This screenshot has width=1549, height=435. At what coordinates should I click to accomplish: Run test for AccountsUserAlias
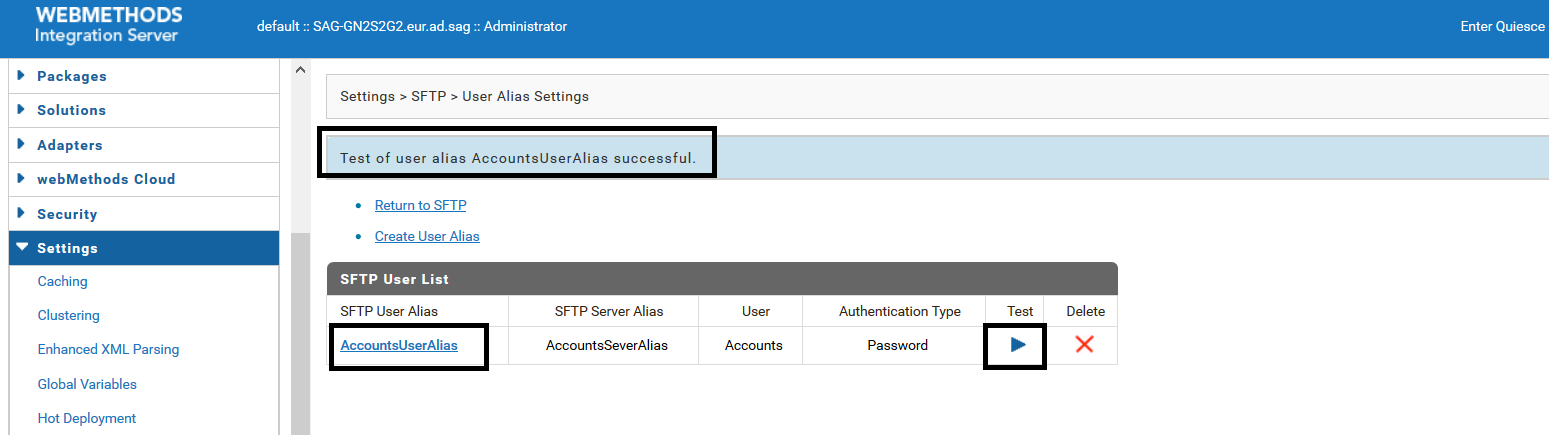(1018, 345)
